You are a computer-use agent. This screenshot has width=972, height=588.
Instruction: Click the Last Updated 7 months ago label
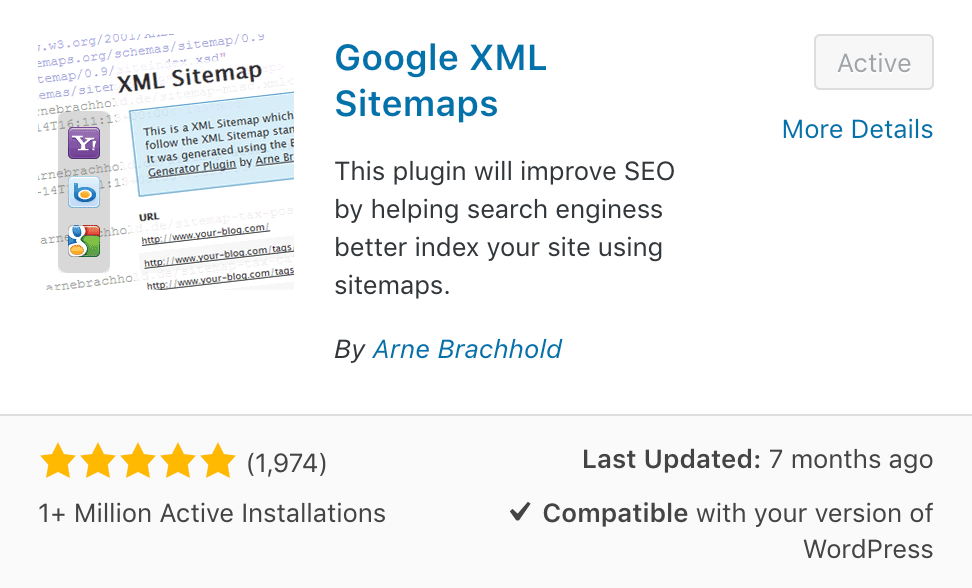click(758, 460)
